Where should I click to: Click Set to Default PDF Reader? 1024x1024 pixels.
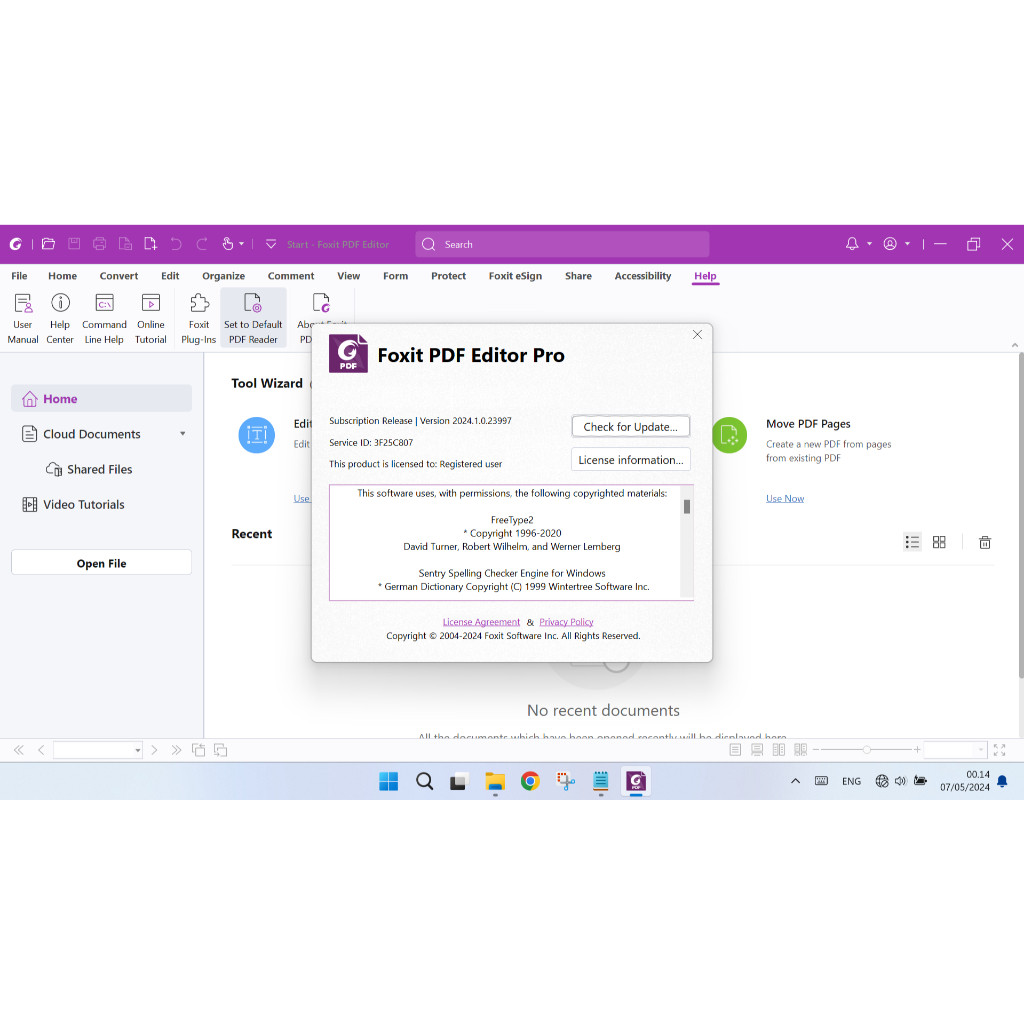pos(252,315)
